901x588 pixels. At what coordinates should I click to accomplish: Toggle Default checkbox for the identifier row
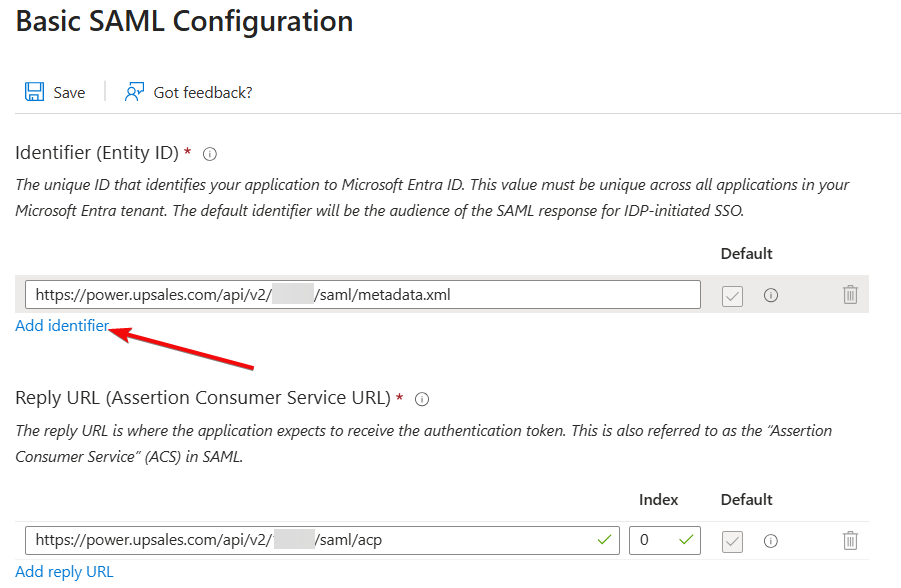click(x=732, y=296)
